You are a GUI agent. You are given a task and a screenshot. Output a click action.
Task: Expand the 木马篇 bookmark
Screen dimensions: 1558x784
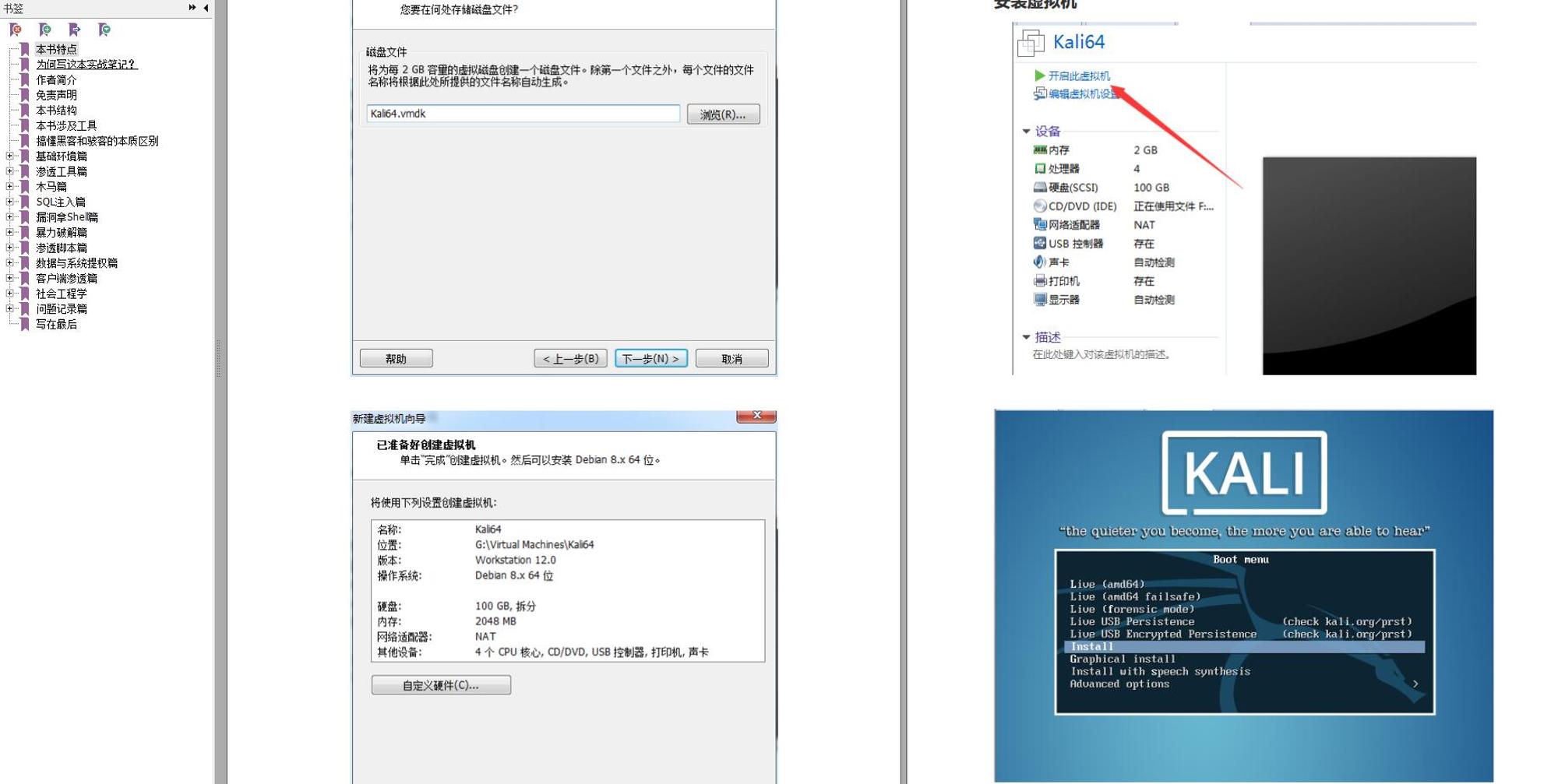(x=10, y=186)
